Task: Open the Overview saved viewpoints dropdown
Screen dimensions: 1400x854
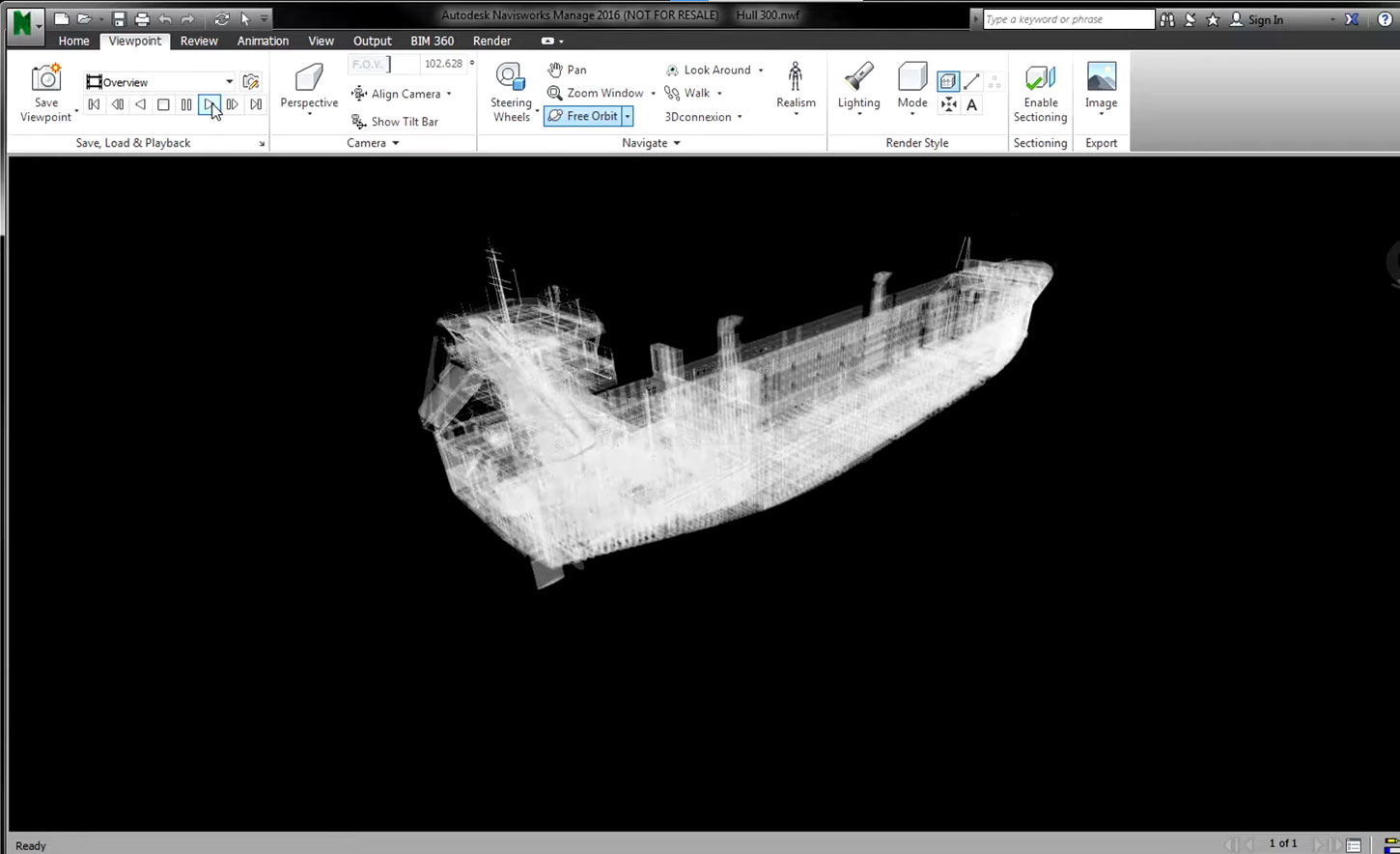Action: (229, 81)
